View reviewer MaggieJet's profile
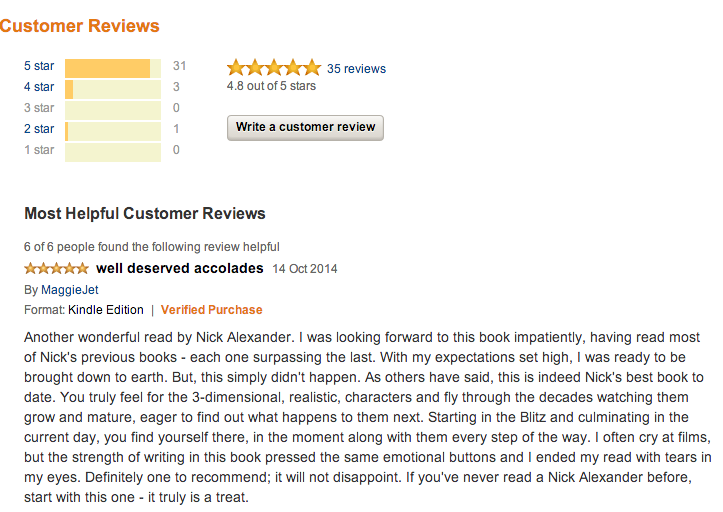Viewport: 723px width, 512px height. [69, 290]
